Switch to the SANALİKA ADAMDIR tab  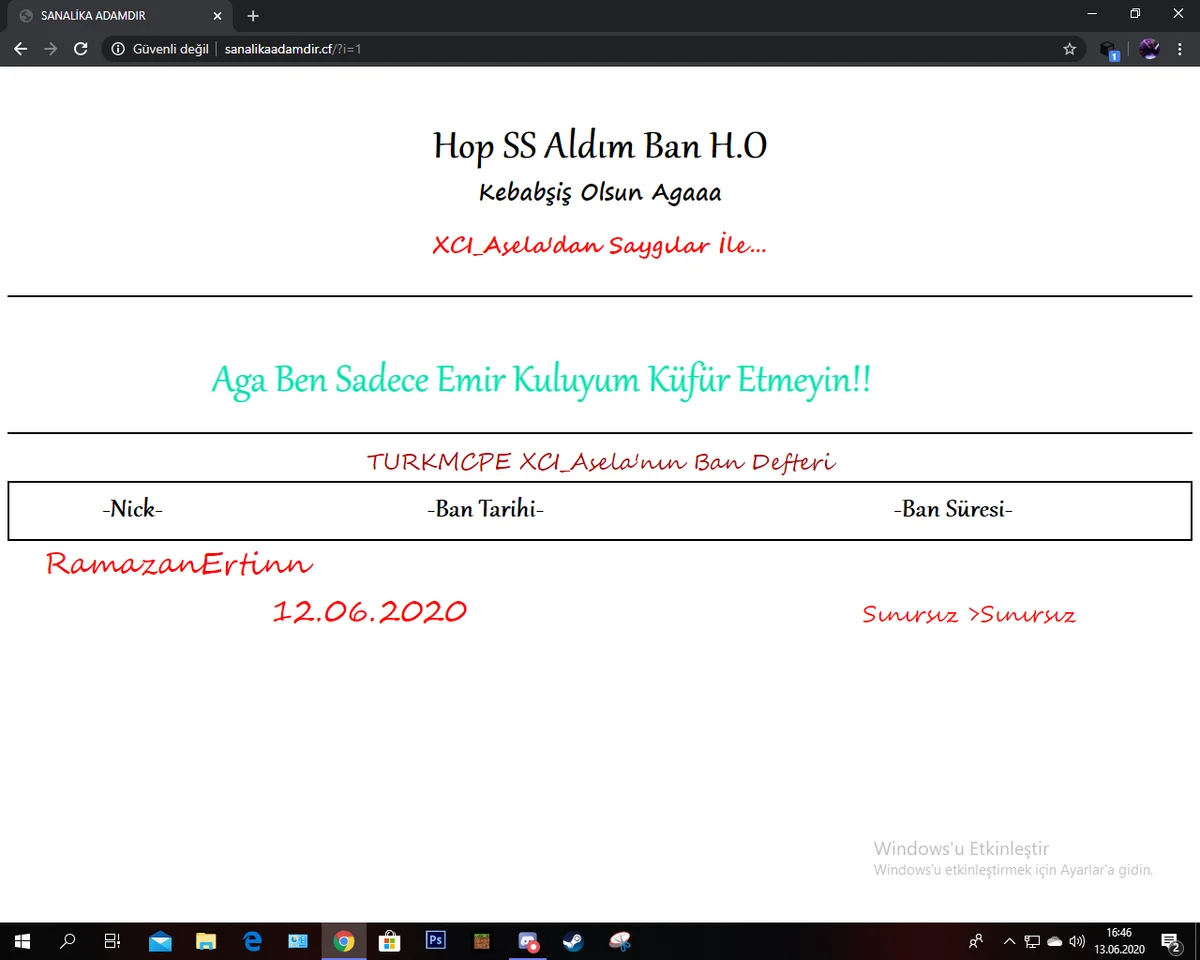click(120, 16)
